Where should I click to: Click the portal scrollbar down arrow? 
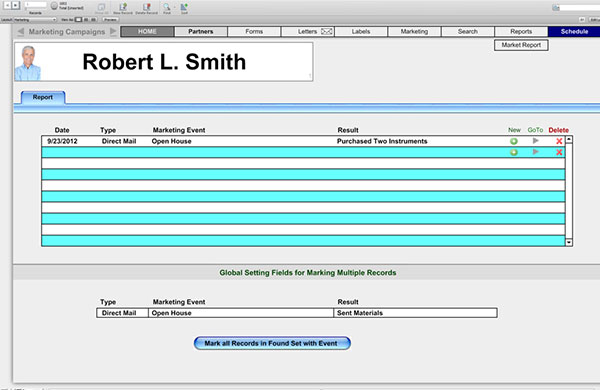point(569,242)
